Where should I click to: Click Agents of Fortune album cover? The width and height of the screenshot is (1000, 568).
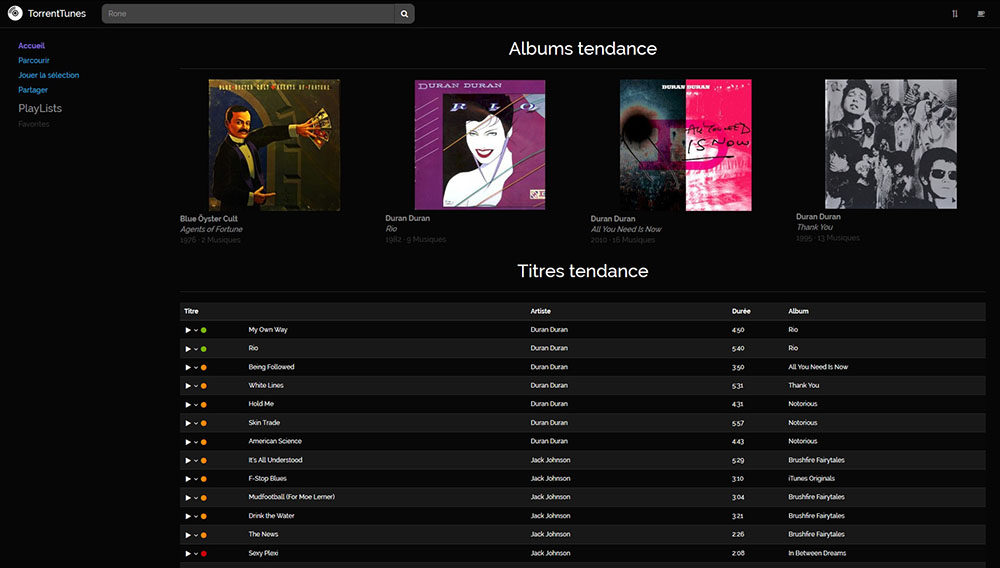274,145
